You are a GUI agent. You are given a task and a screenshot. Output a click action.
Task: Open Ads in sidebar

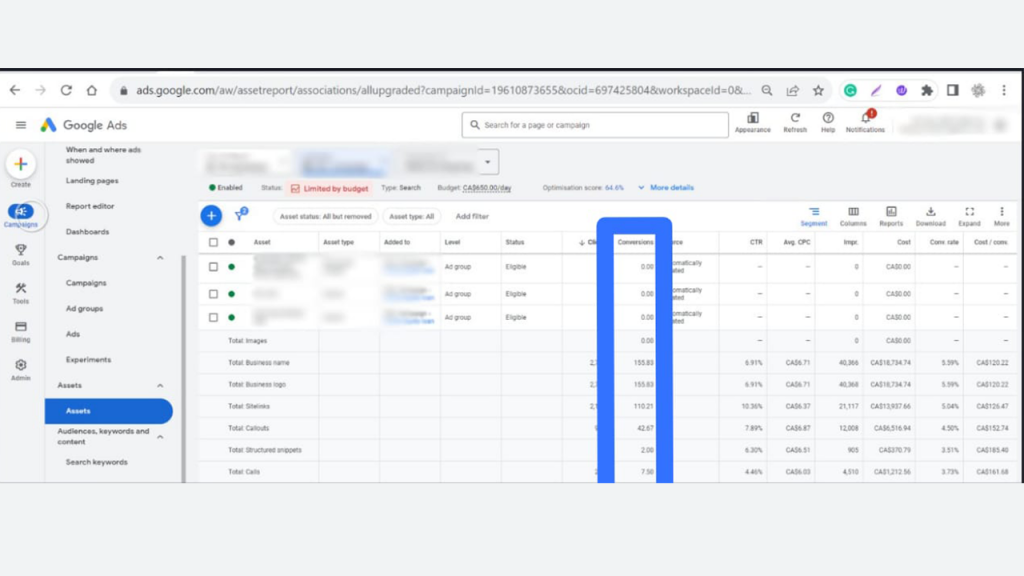point(72,334)
